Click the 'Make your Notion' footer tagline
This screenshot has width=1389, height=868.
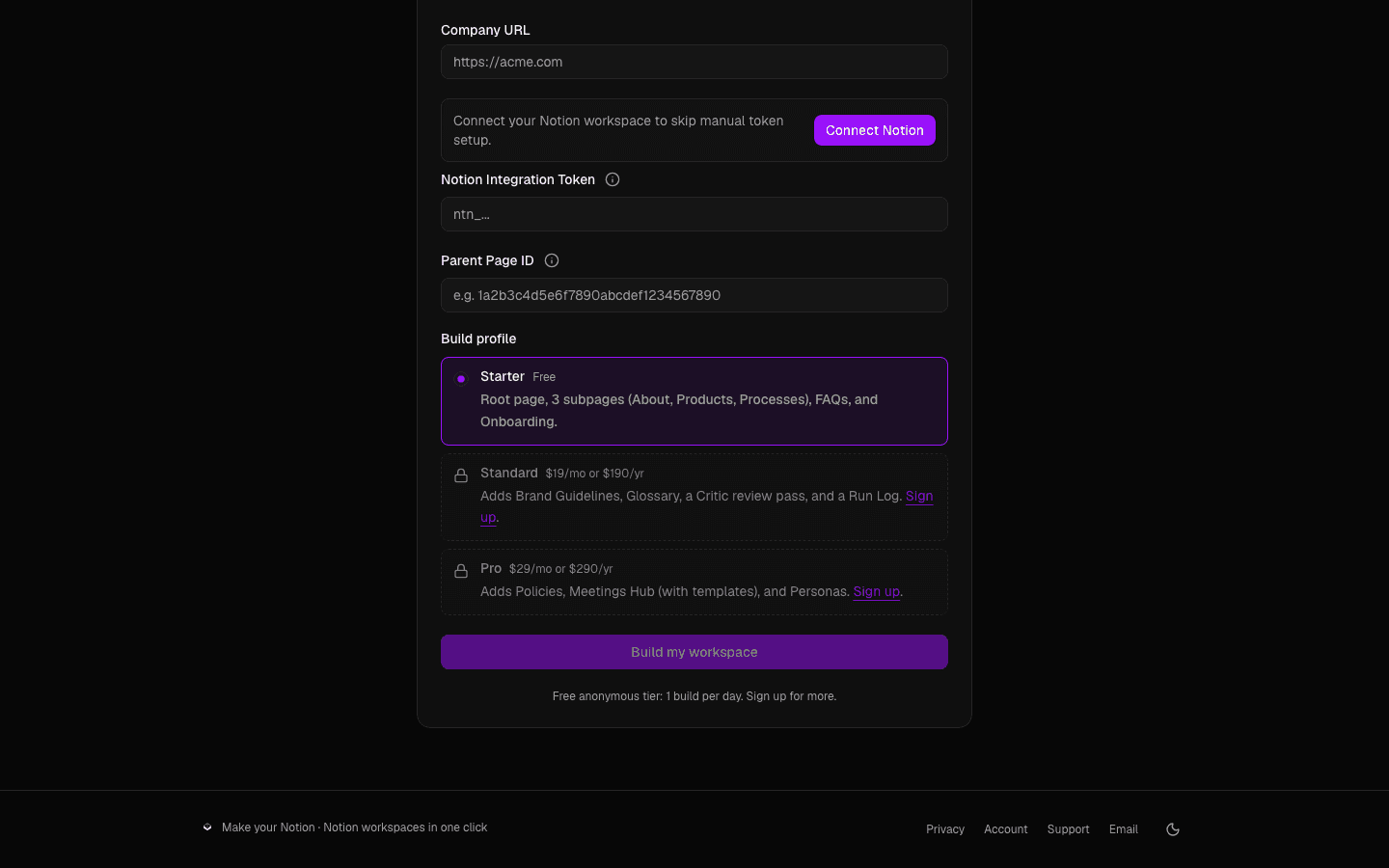[x=355, y=827]
